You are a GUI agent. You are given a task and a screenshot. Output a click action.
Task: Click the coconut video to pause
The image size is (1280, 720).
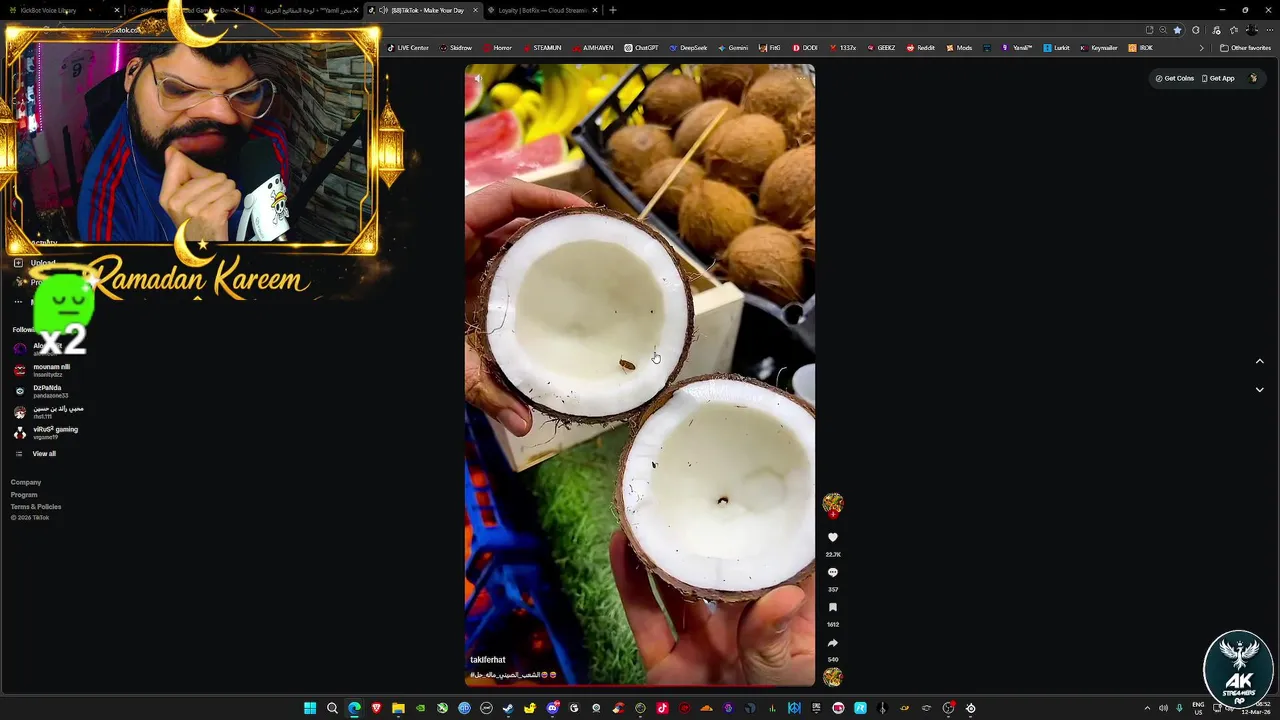tap(640, 375)
